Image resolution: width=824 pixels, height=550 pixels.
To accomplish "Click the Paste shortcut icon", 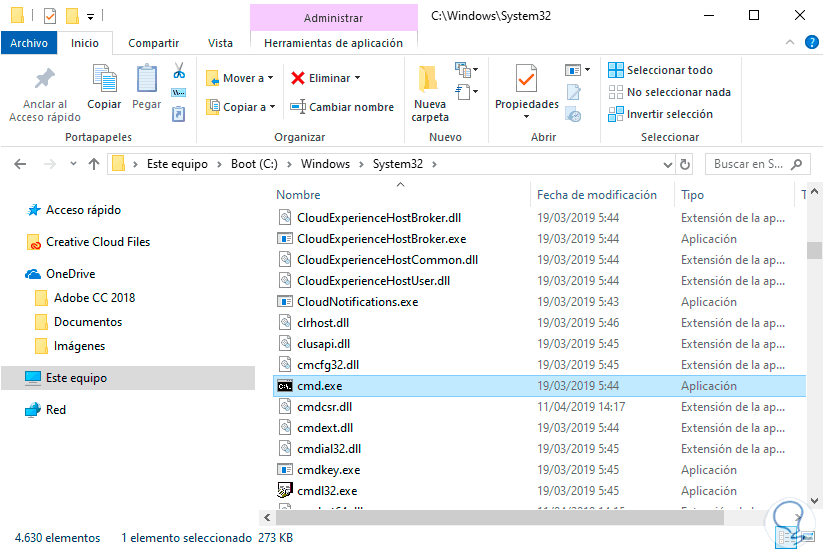I will 179,113.
